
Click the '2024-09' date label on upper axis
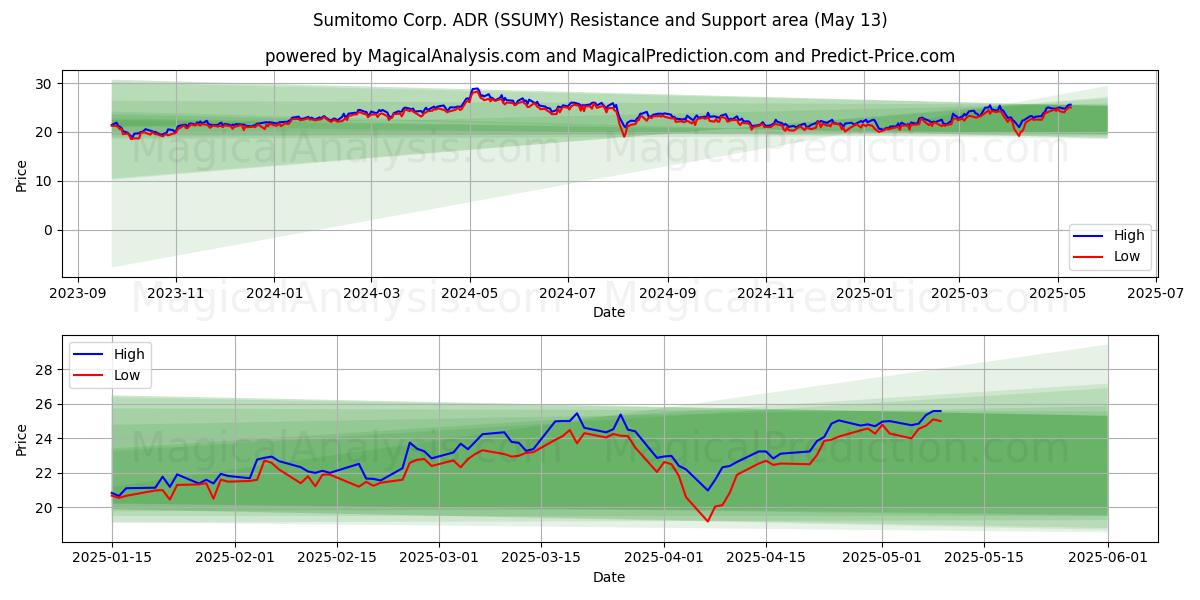click(x=667, y=294)
